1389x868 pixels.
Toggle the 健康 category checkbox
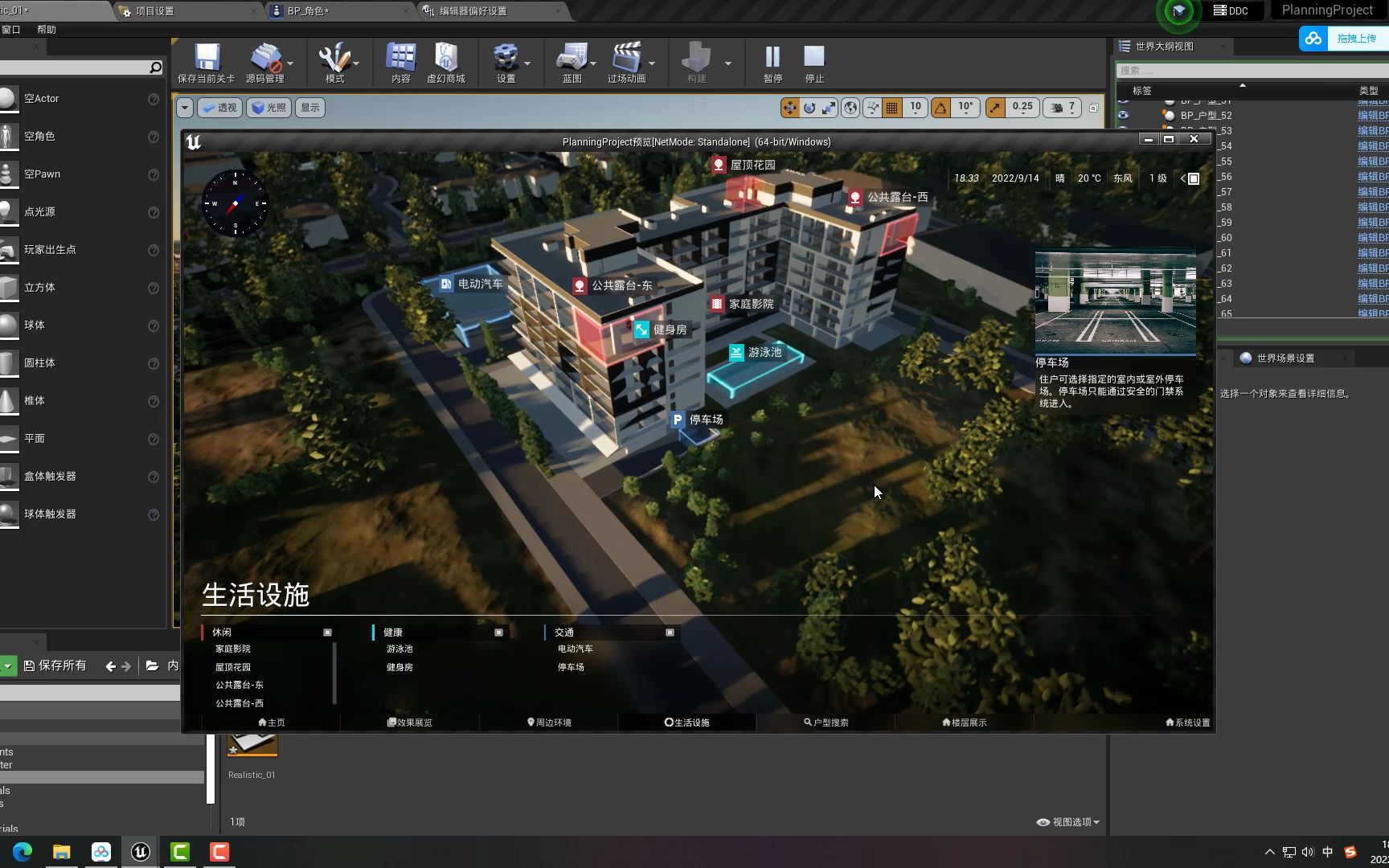pyautogui.click(x=498, y=633)
